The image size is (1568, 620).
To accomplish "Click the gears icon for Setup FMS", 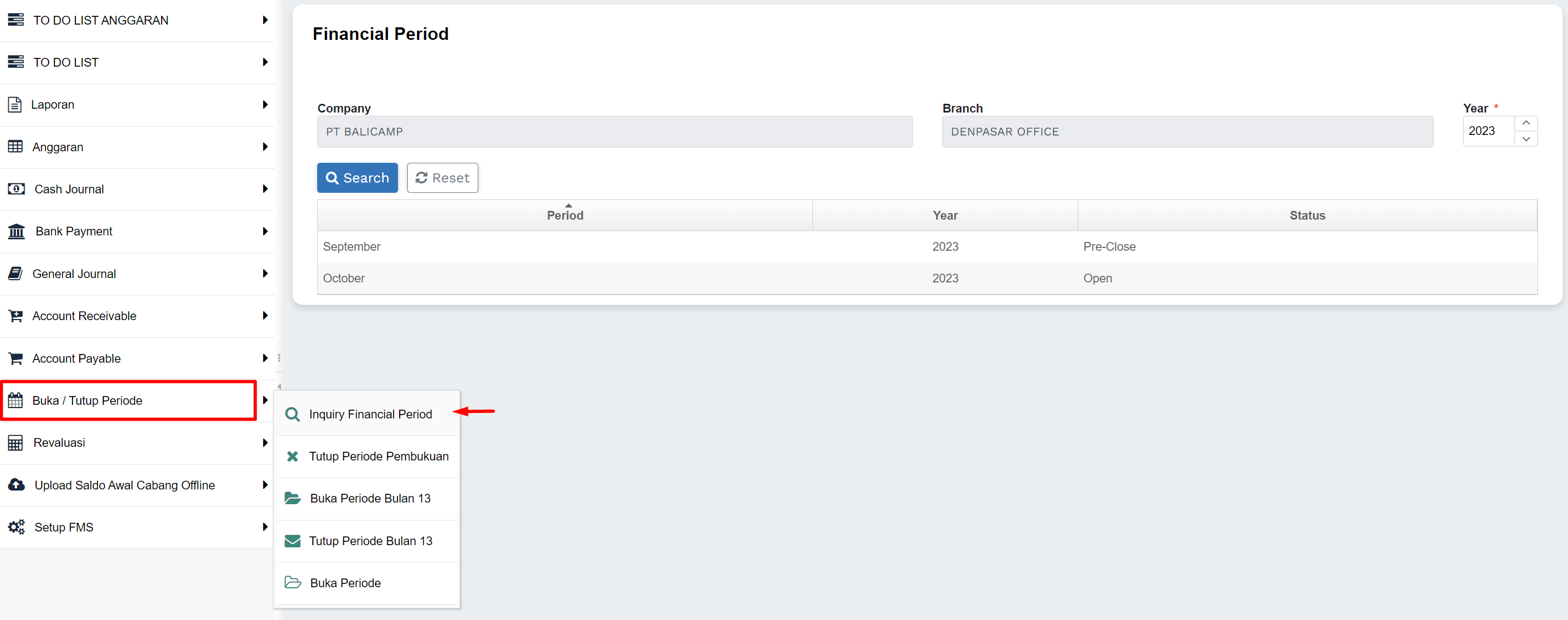I will point(16,528).
